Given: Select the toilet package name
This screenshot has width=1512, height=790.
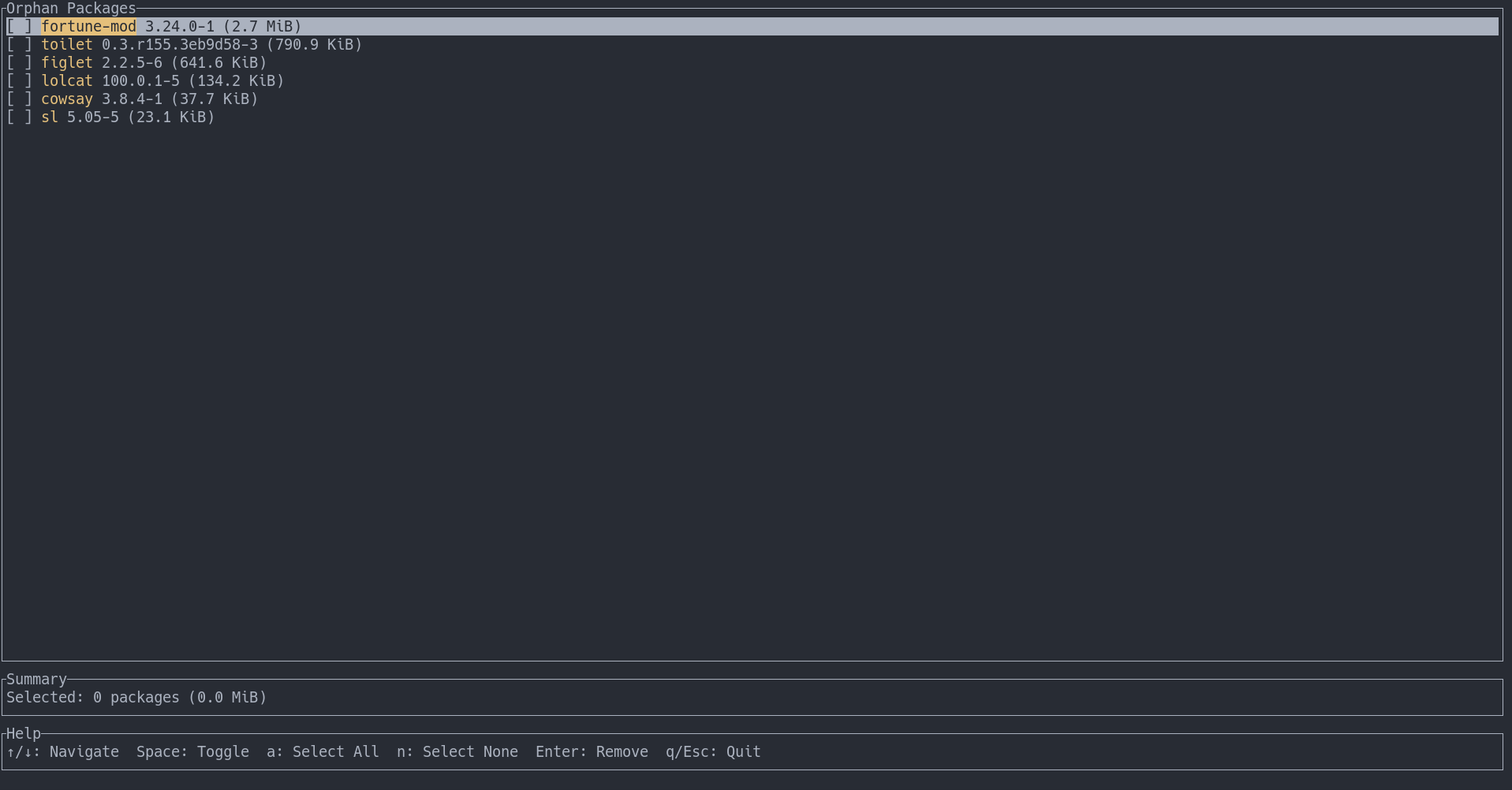Looking at the screenshot, I should 67,45.
